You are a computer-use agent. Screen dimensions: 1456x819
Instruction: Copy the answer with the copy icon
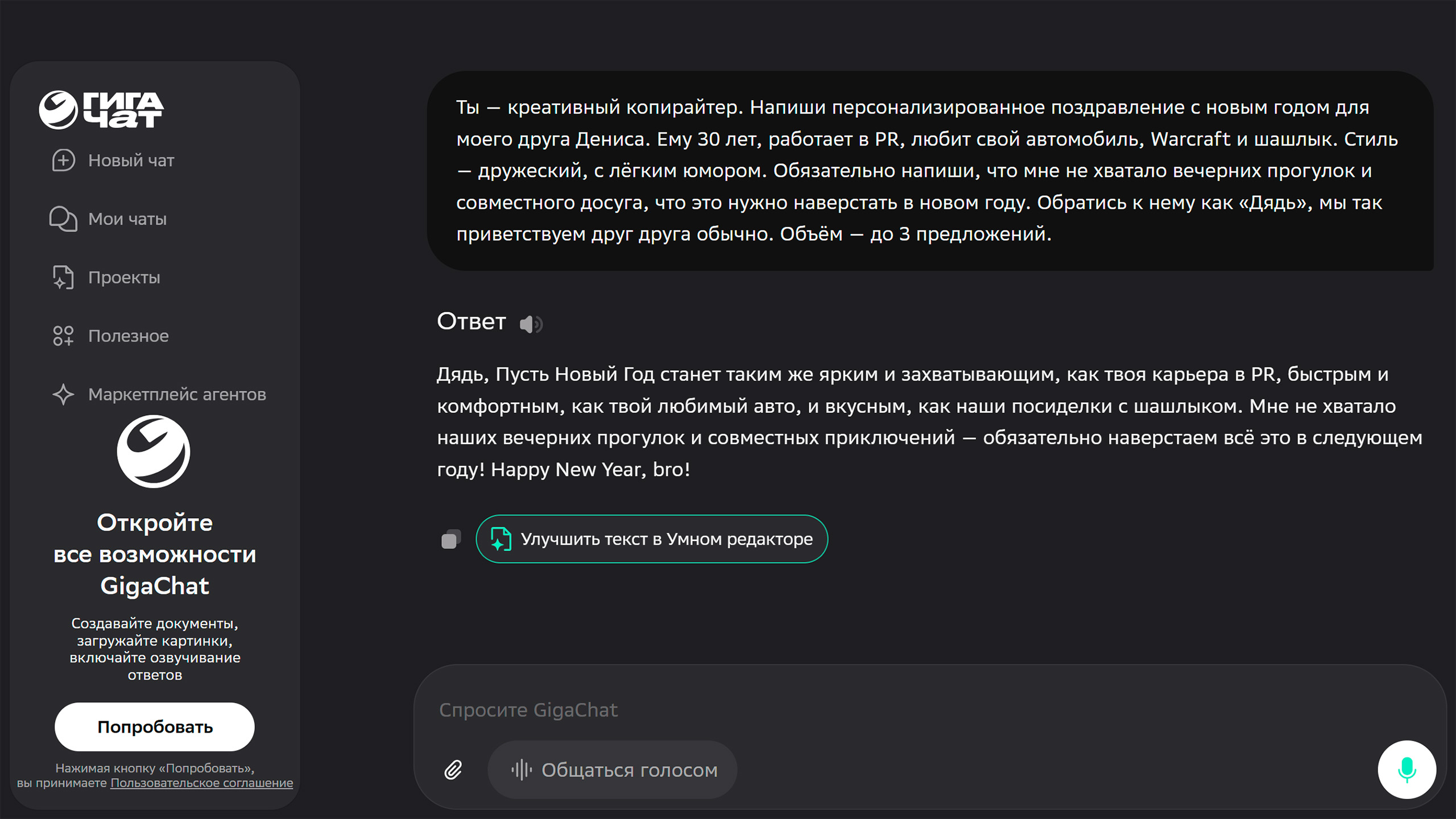coord(451,539)
